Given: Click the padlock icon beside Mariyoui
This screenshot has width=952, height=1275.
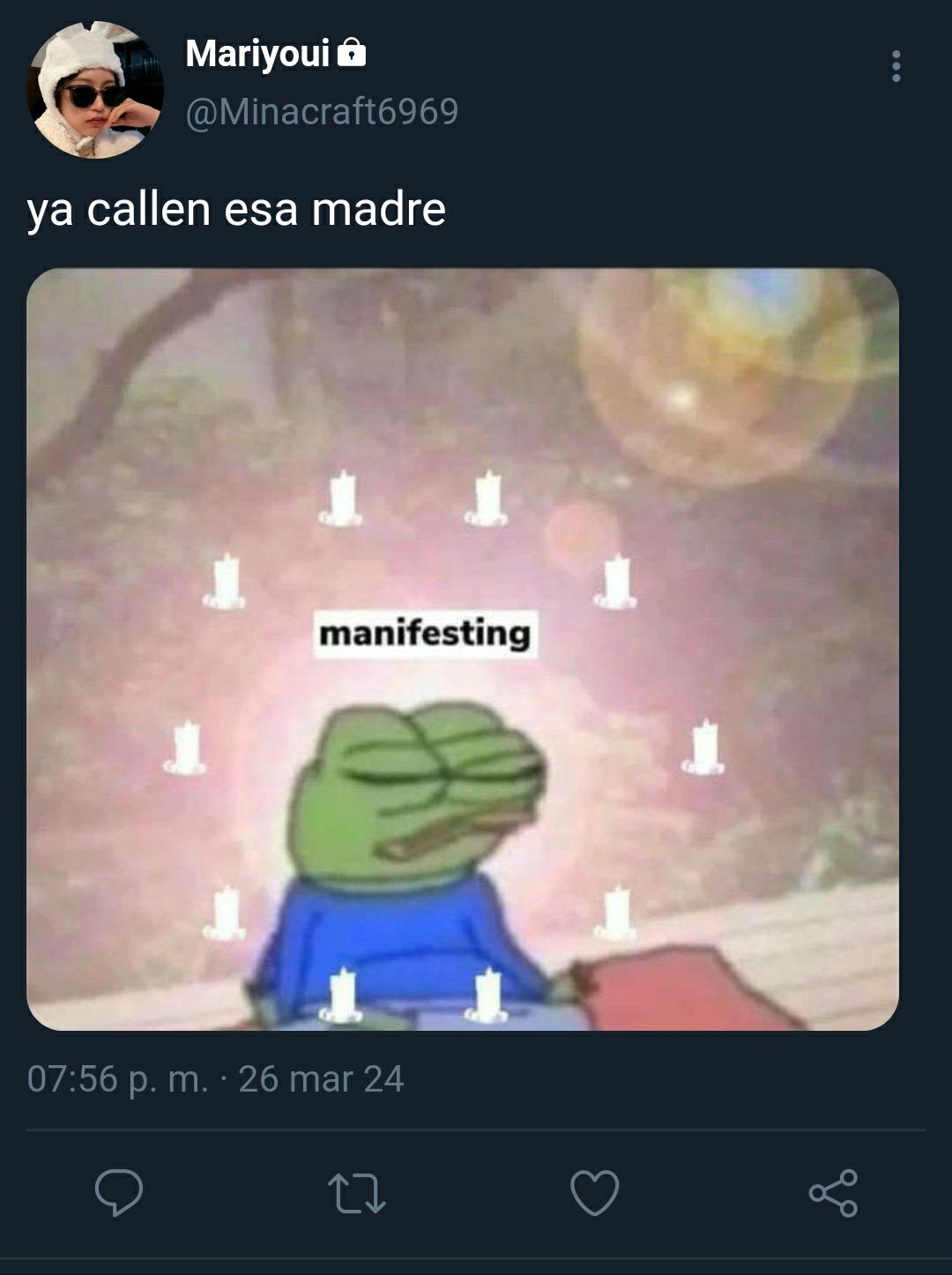Looking at the screenshot, I should pos(352,53).
